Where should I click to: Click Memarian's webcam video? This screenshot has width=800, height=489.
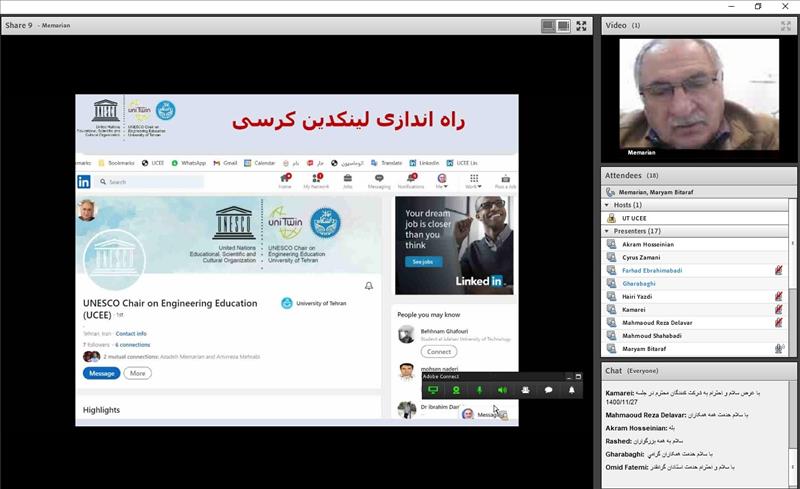point(699,94)
